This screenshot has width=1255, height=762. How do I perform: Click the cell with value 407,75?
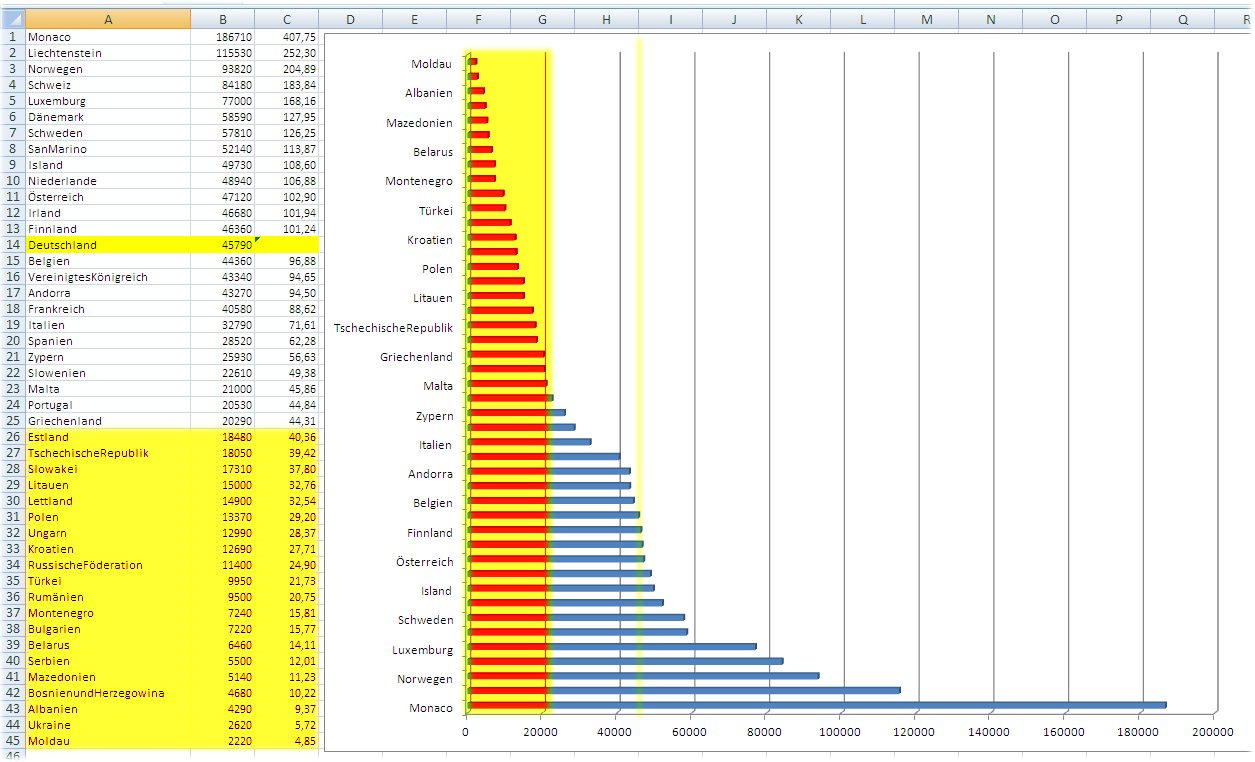tap(286, 37)
